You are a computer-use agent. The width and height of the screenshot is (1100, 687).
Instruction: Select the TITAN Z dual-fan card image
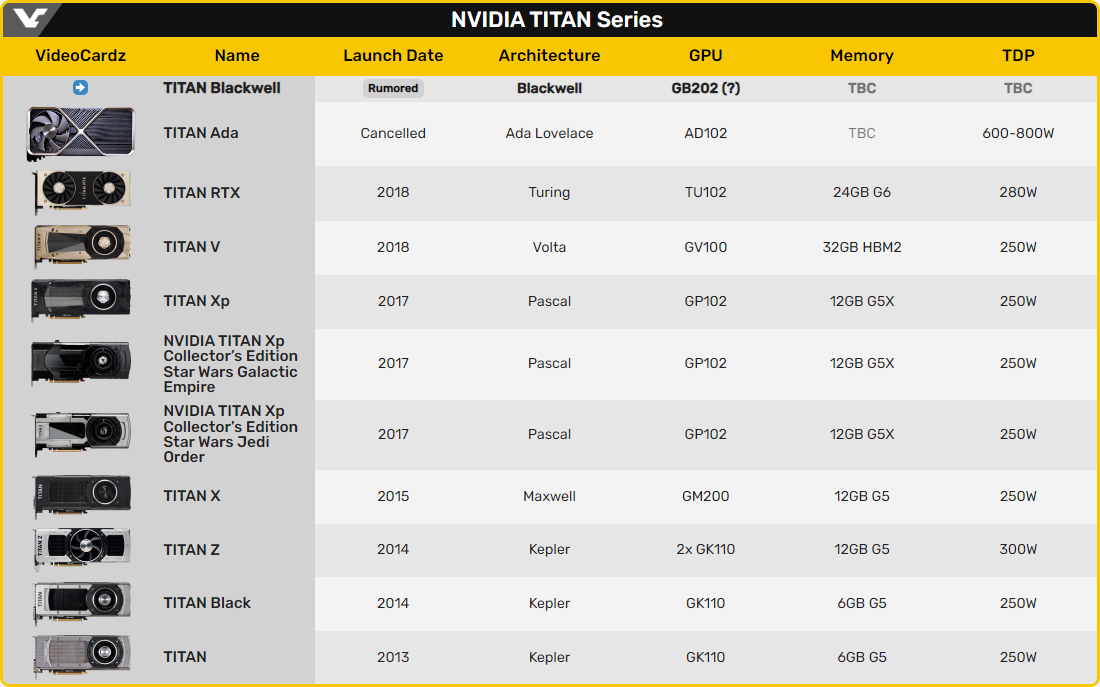(x=80, y=549)
